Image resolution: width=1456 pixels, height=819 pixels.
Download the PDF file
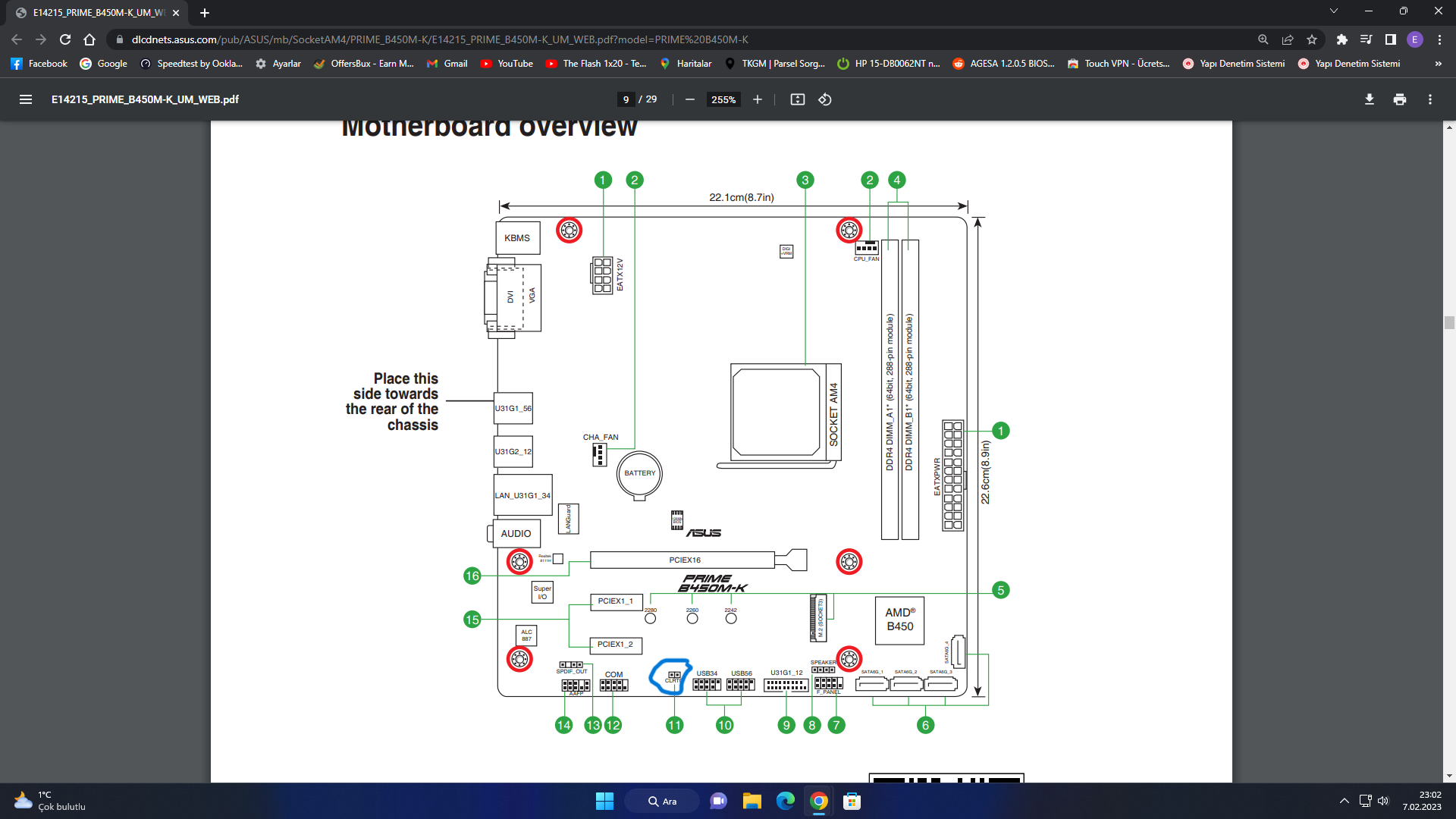coord(1369,99)
